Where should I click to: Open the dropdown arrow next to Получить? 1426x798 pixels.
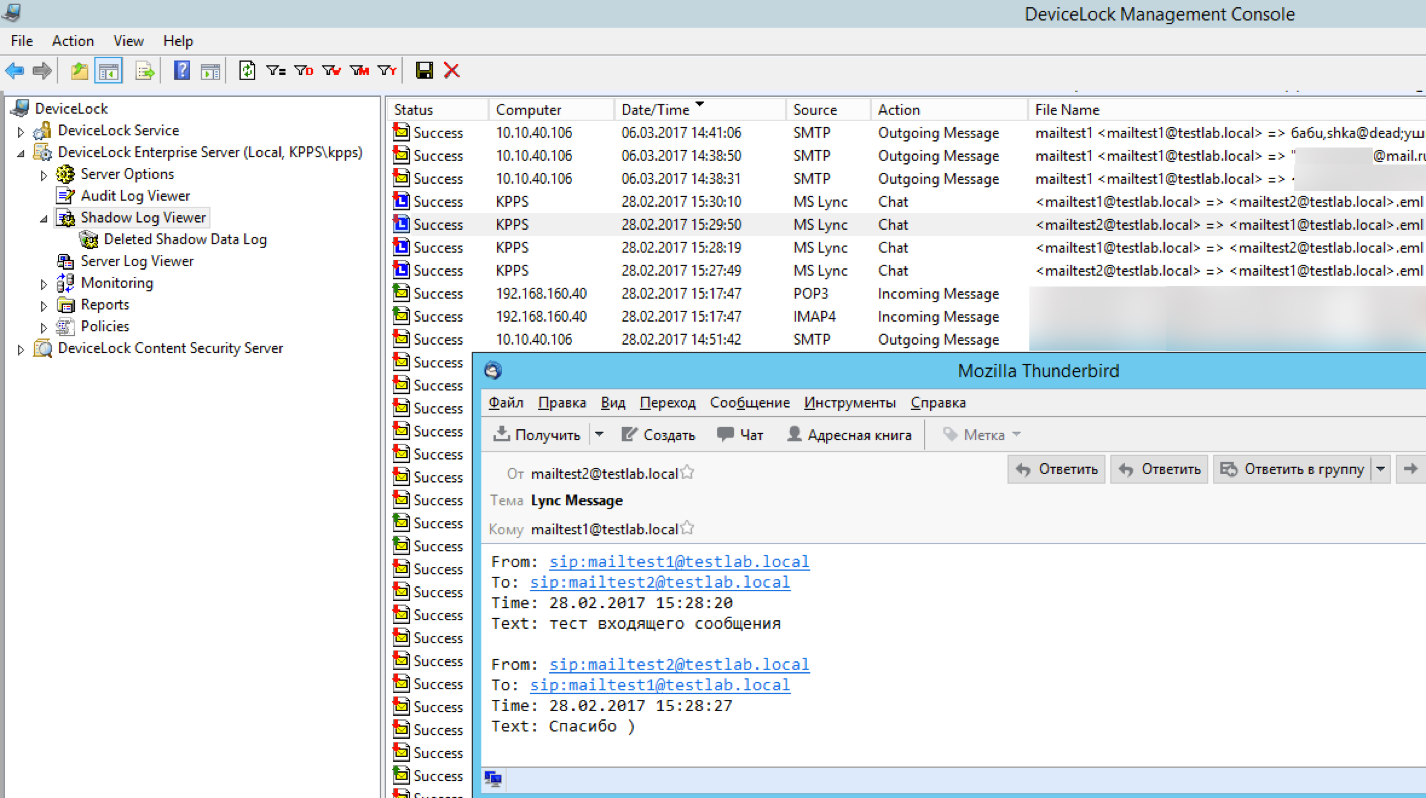tap(599, 435)
